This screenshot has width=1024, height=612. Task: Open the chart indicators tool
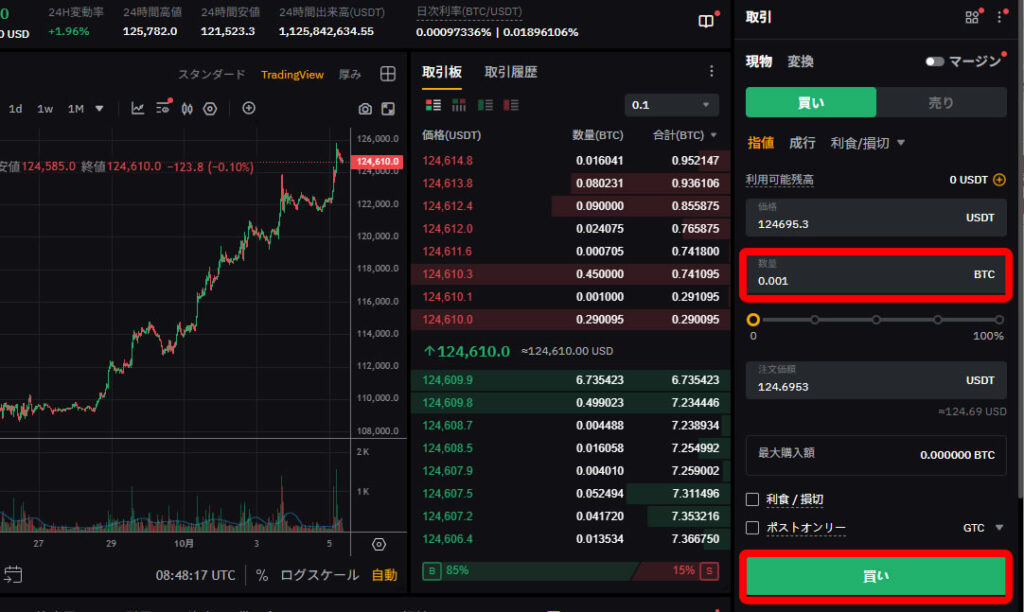pos(138,109)
